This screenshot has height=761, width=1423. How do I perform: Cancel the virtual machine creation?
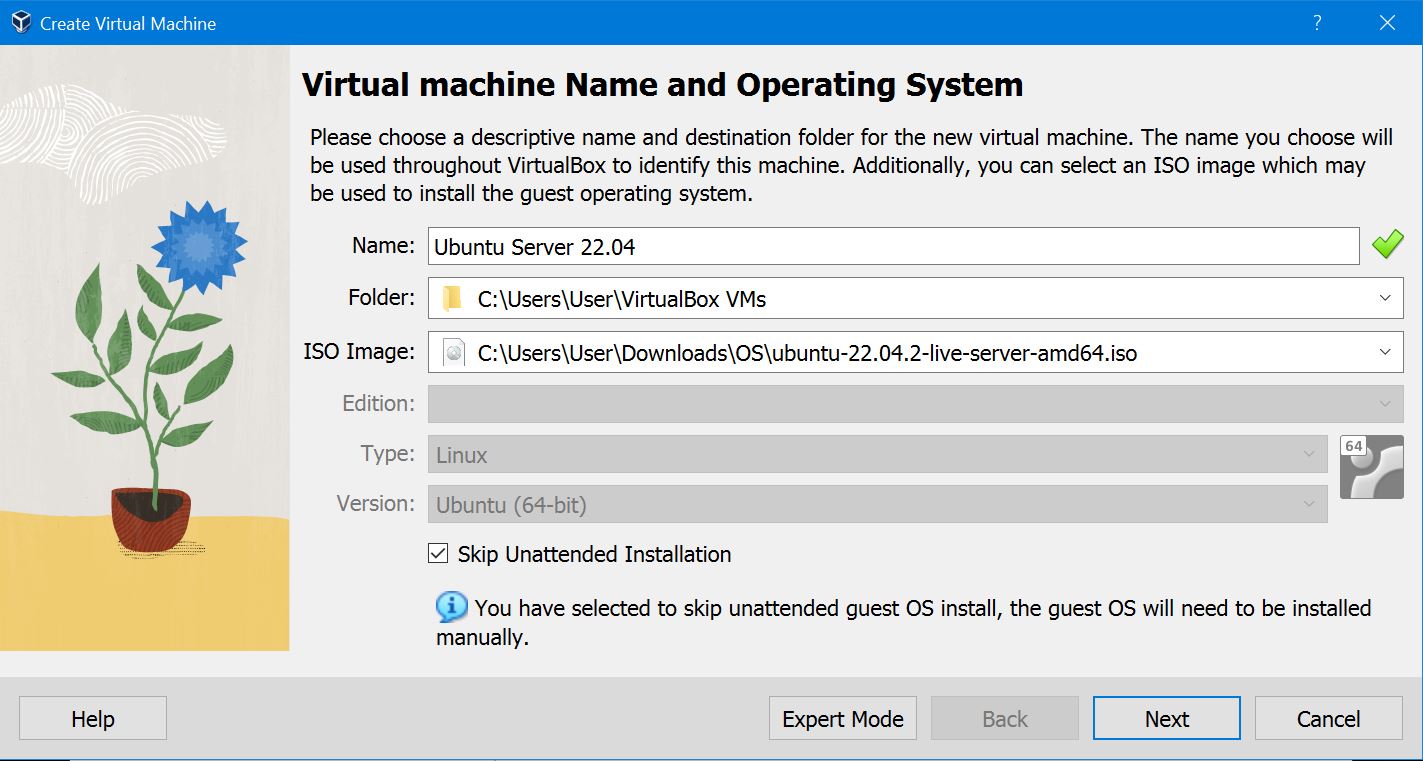point(1329,718)
